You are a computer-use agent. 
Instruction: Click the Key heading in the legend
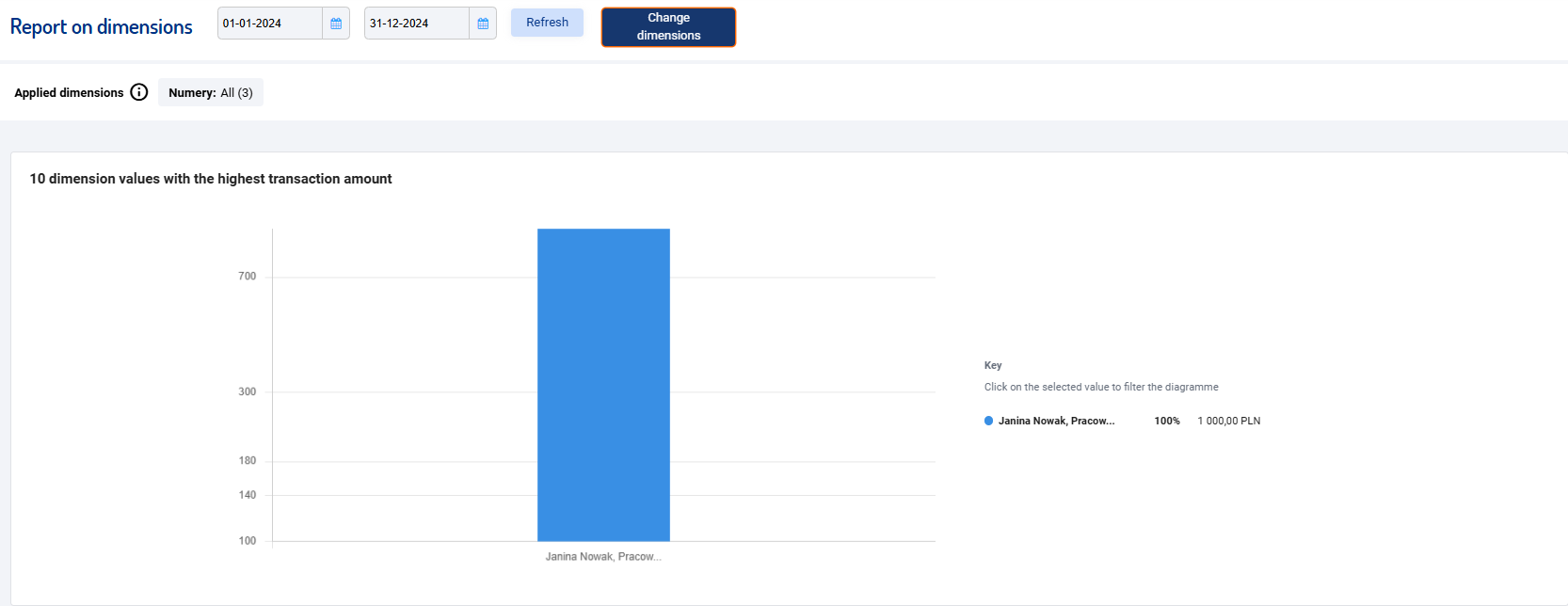993,365
